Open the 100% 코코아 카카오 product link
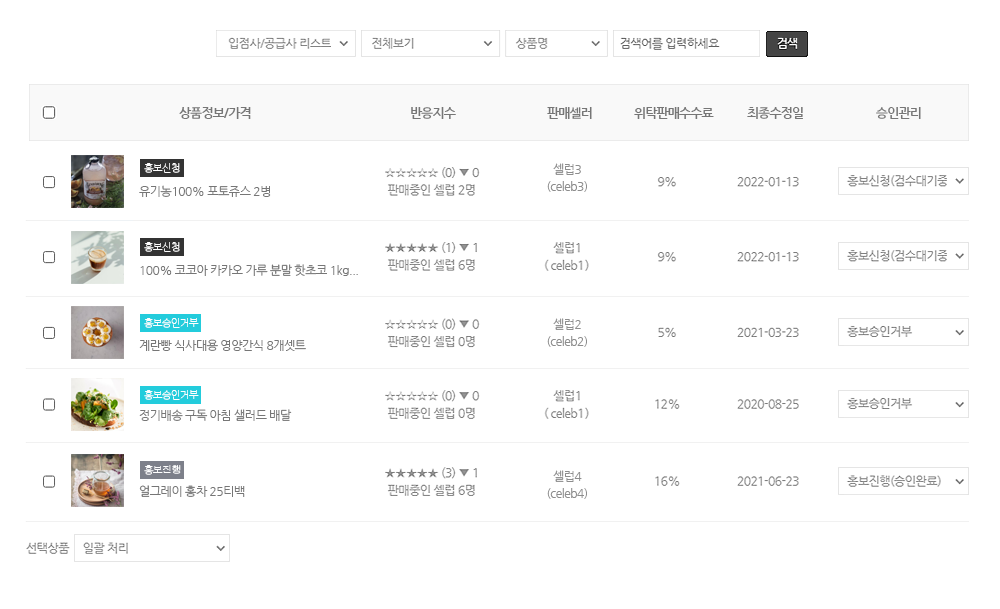Viewport: 1000px width, 609px height. (x=249, y=270)
